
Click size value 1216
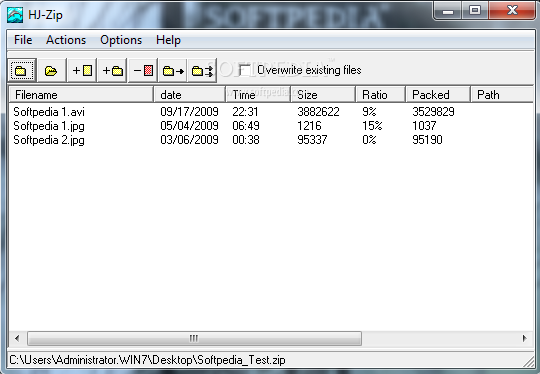click(309, 126)
